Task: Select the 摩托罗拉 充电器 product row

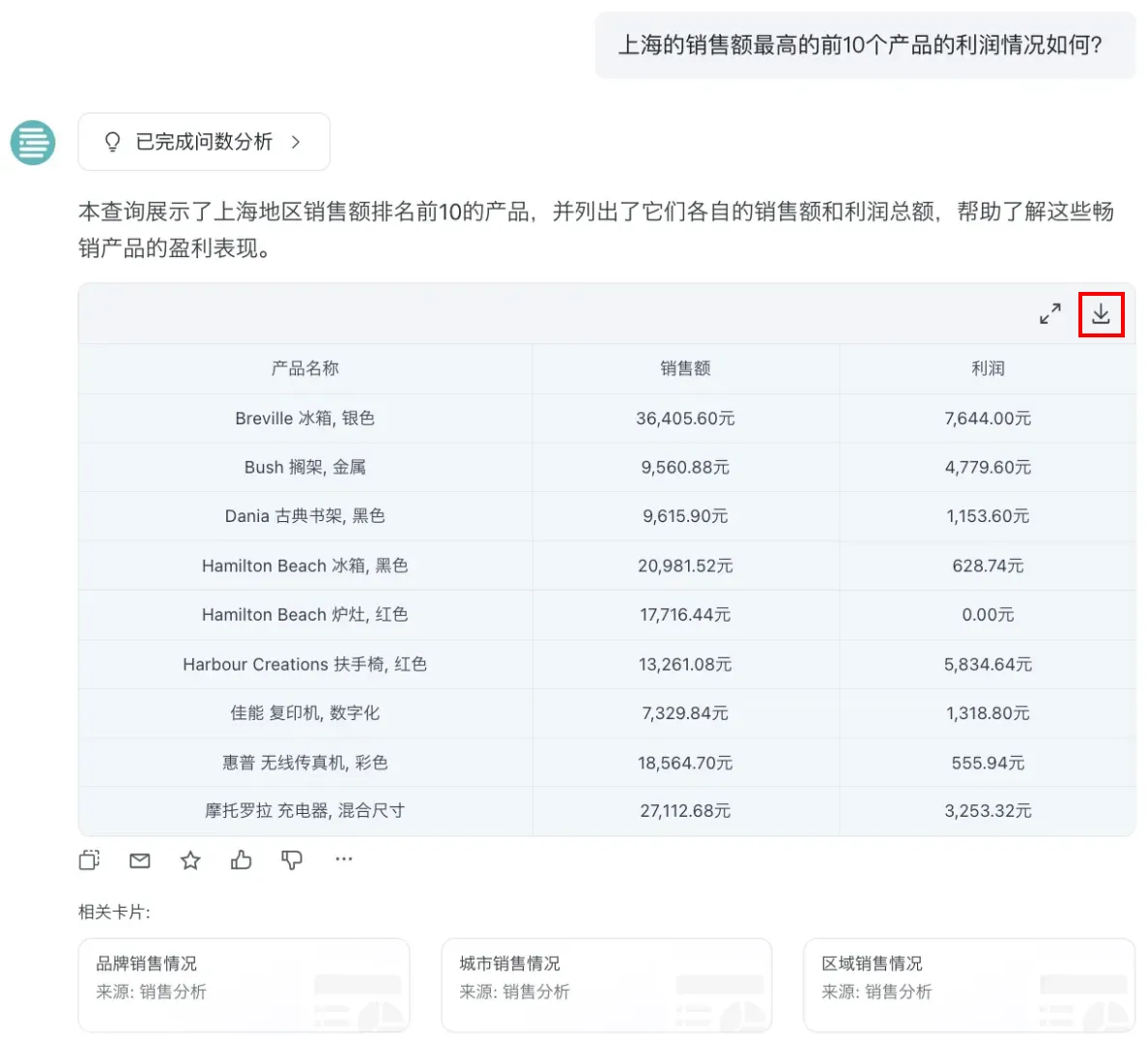Action: [x=305, y=811]
